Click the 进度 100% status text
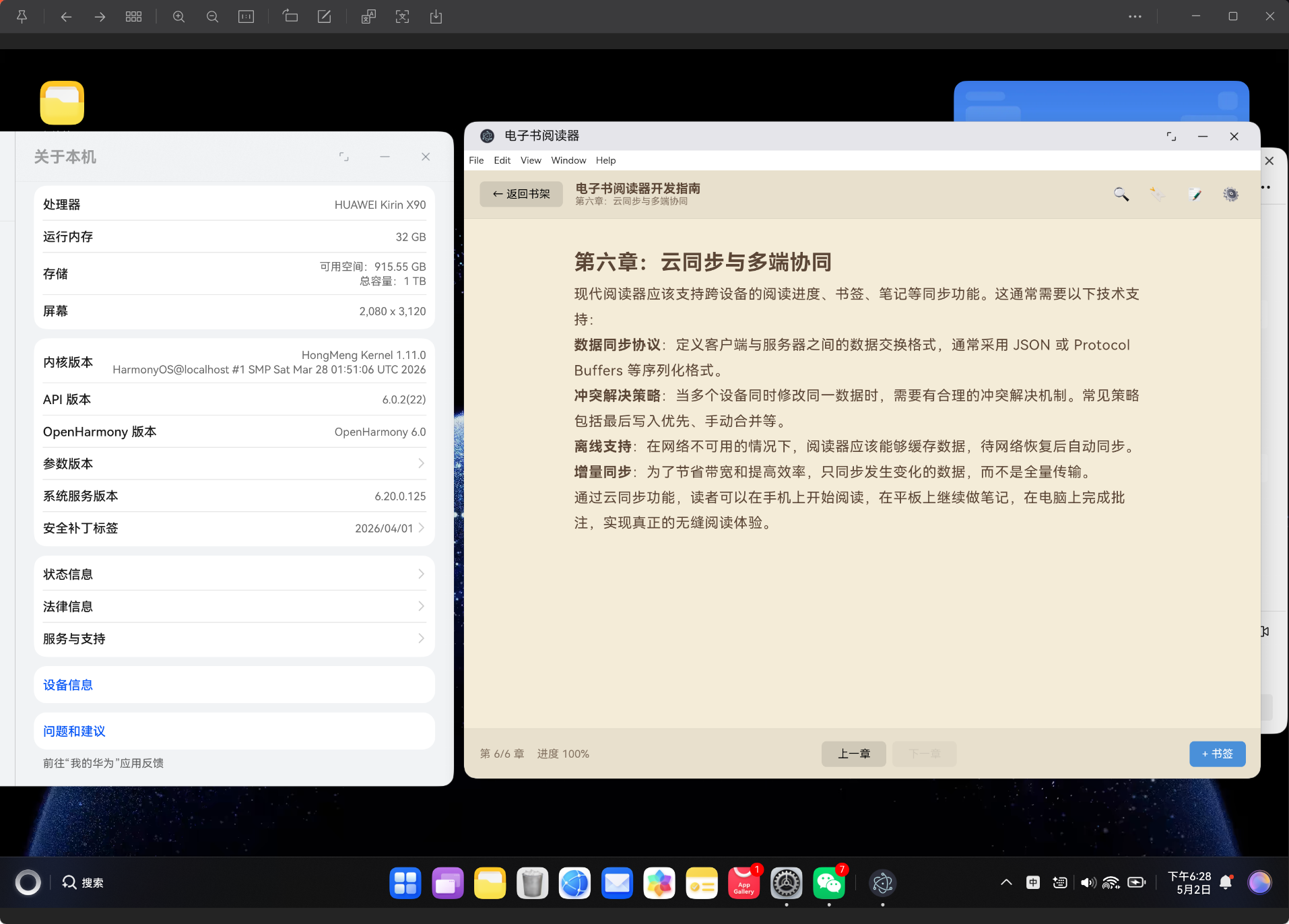 coord(563,754)
